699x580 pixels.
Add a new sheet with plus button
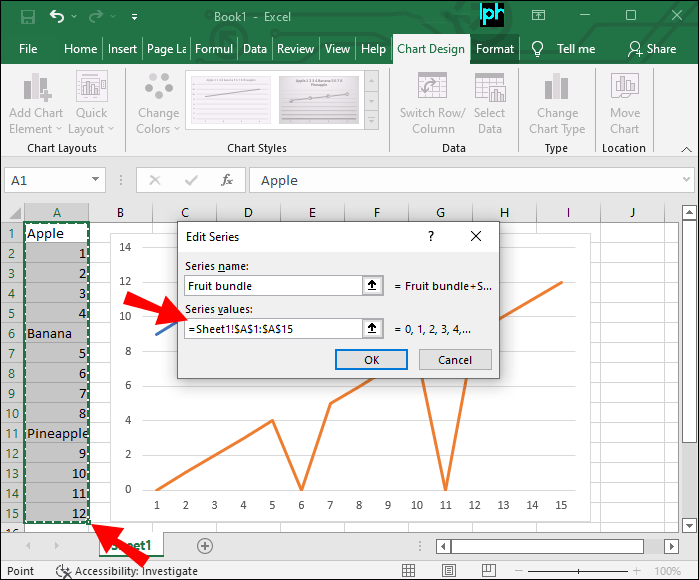(x=205, y=545)
